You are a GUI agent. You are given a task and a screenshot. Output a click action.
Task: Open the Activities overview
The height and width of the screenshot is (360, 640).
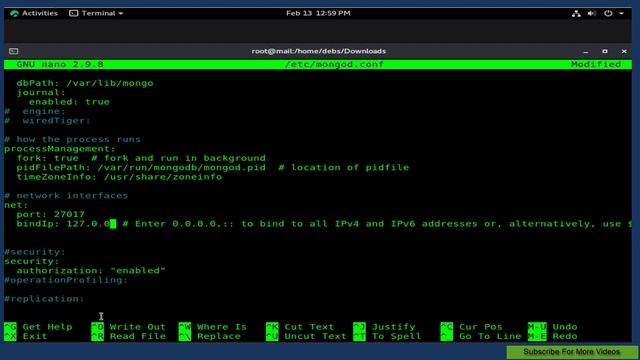coord(34,13)
